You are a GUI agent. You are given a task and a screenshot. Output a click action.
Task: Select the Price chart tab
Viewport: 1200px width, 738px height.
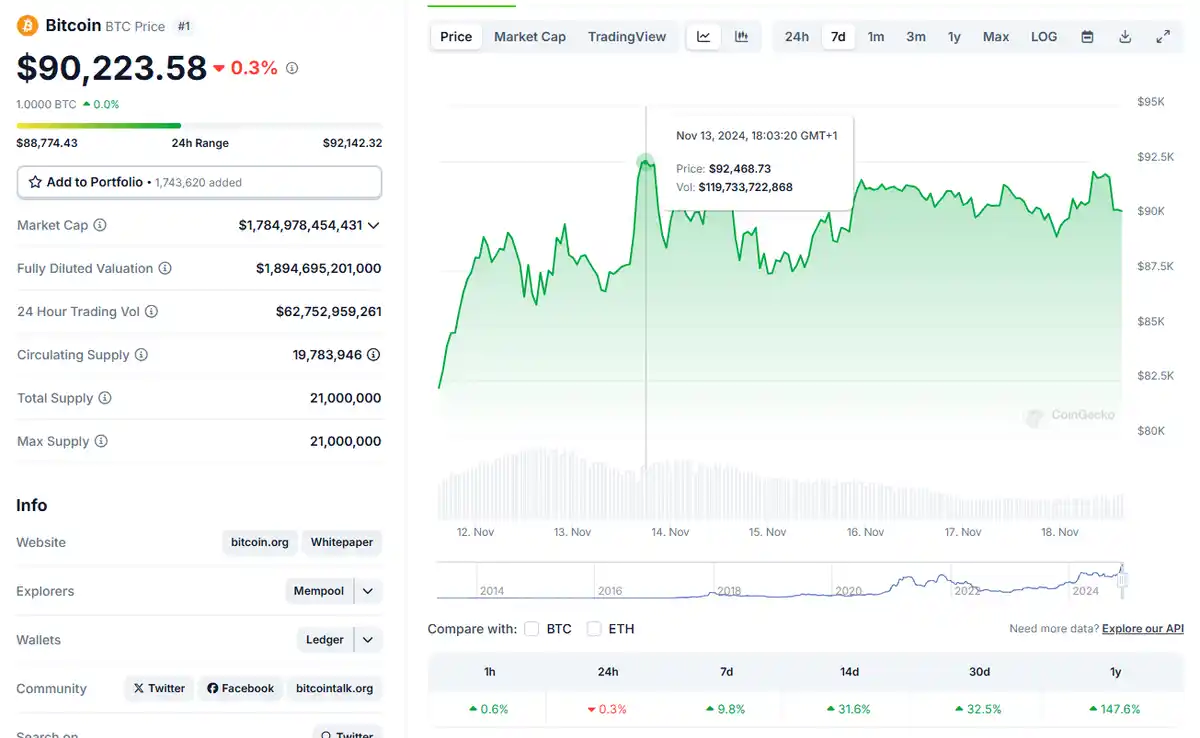pyautogui.click(x=456, y=37)
